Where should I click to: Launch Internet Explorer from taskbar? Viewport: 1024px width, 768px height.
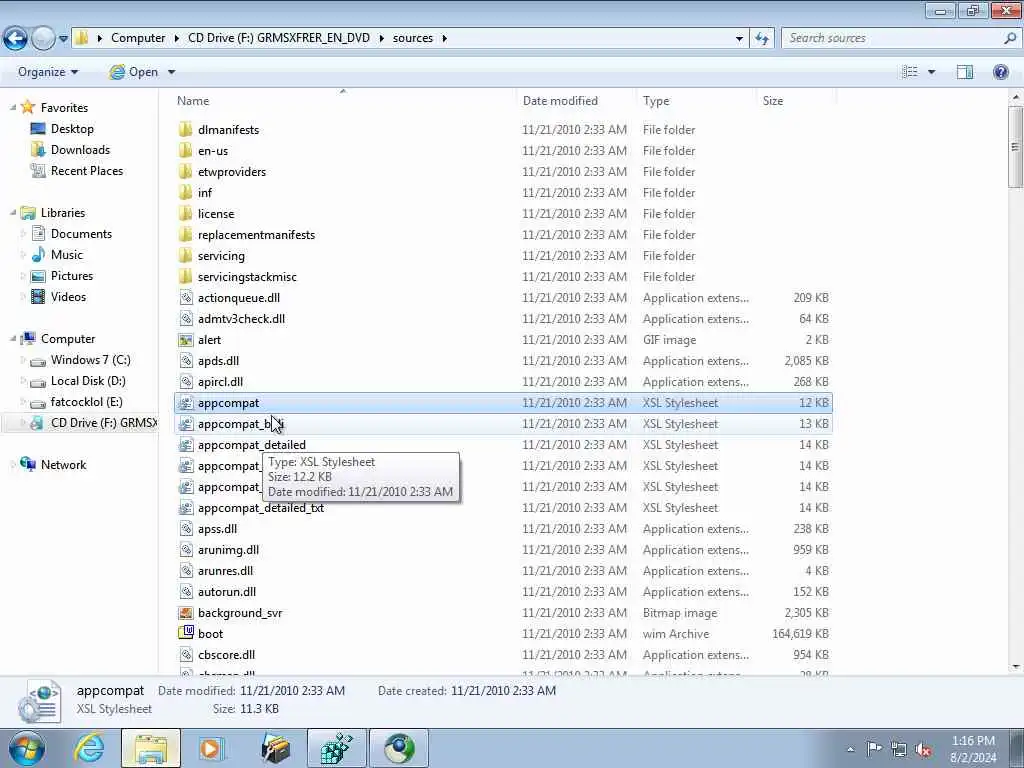click(x=89, y=748)
